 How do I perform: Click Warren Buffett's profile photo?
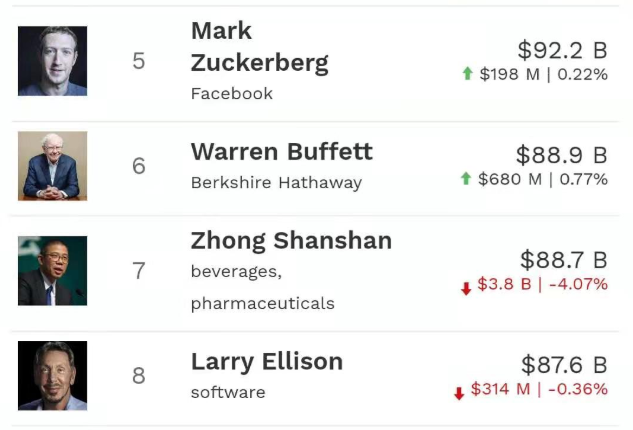coord(52,166)
